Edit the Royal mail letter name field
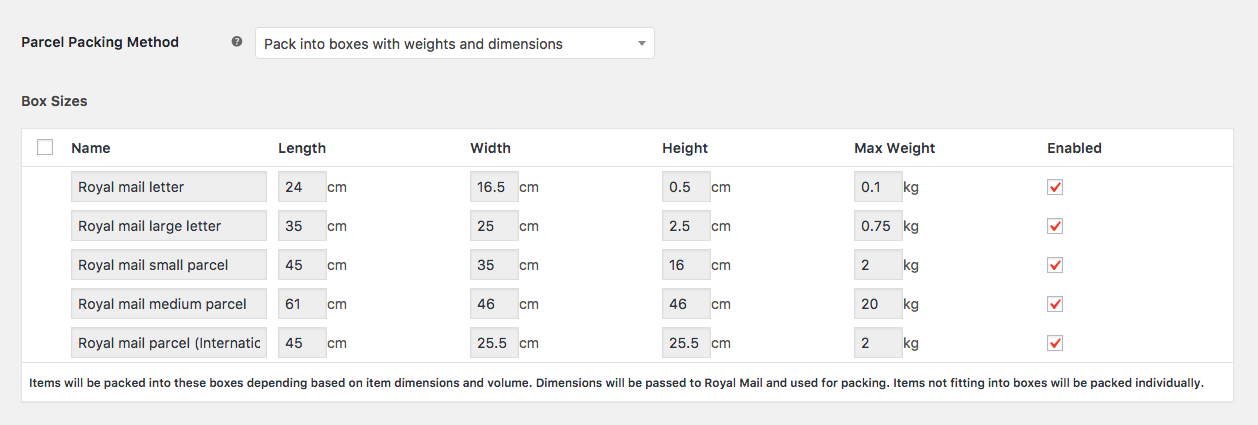Image resolution: width=1258 pixels, height=425 pixels. coord(169,187)
